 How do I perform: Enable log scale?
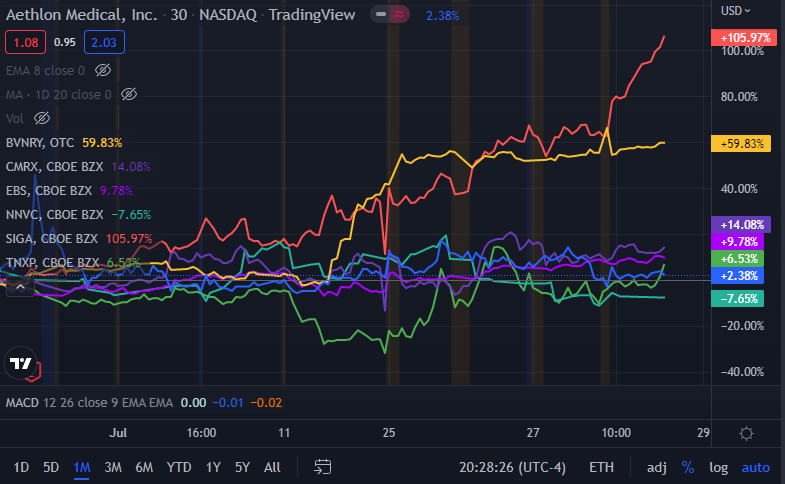coord(718,467)
